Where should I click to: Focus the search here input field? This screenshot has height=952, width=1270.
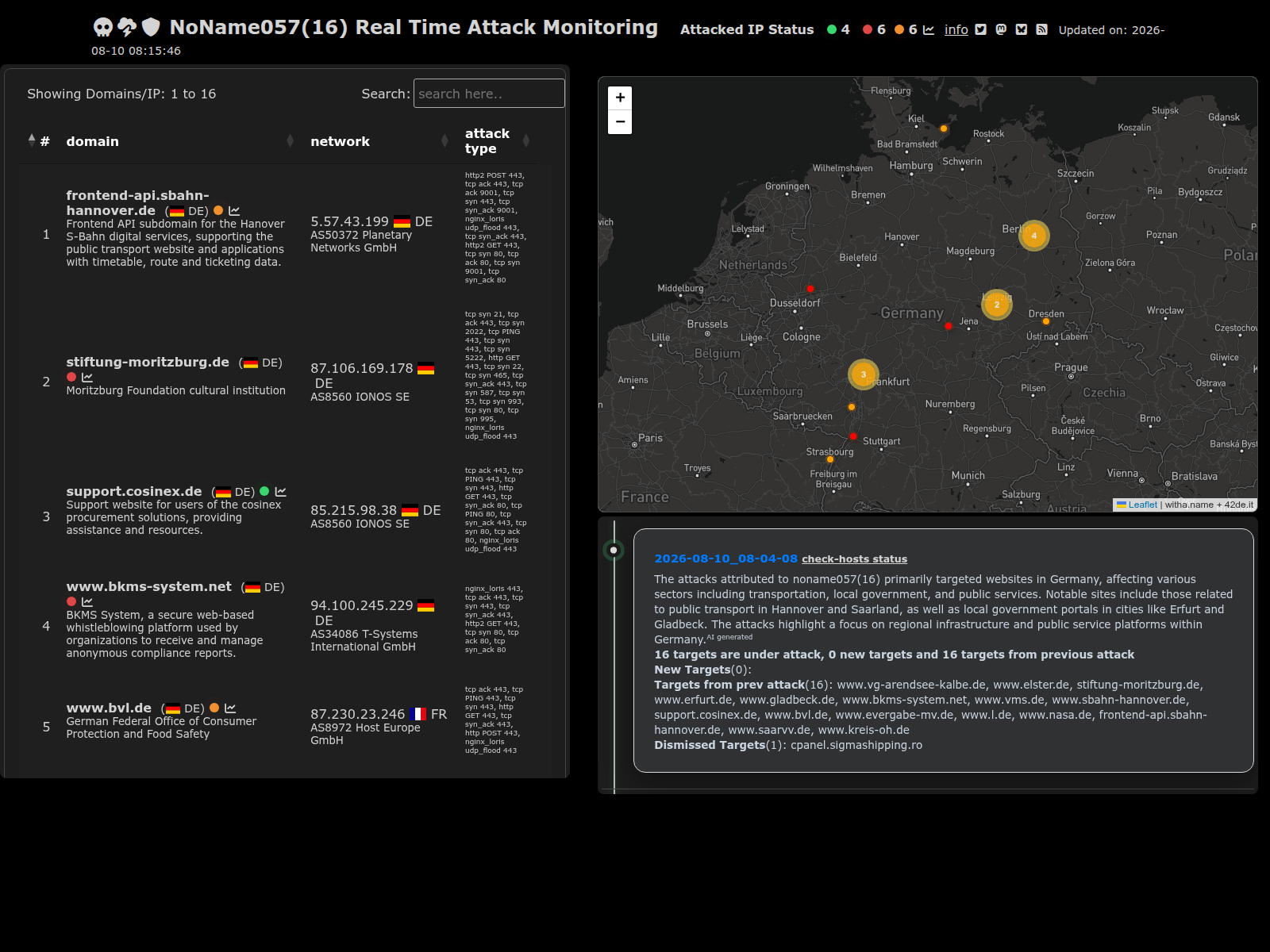coord(489,94)
